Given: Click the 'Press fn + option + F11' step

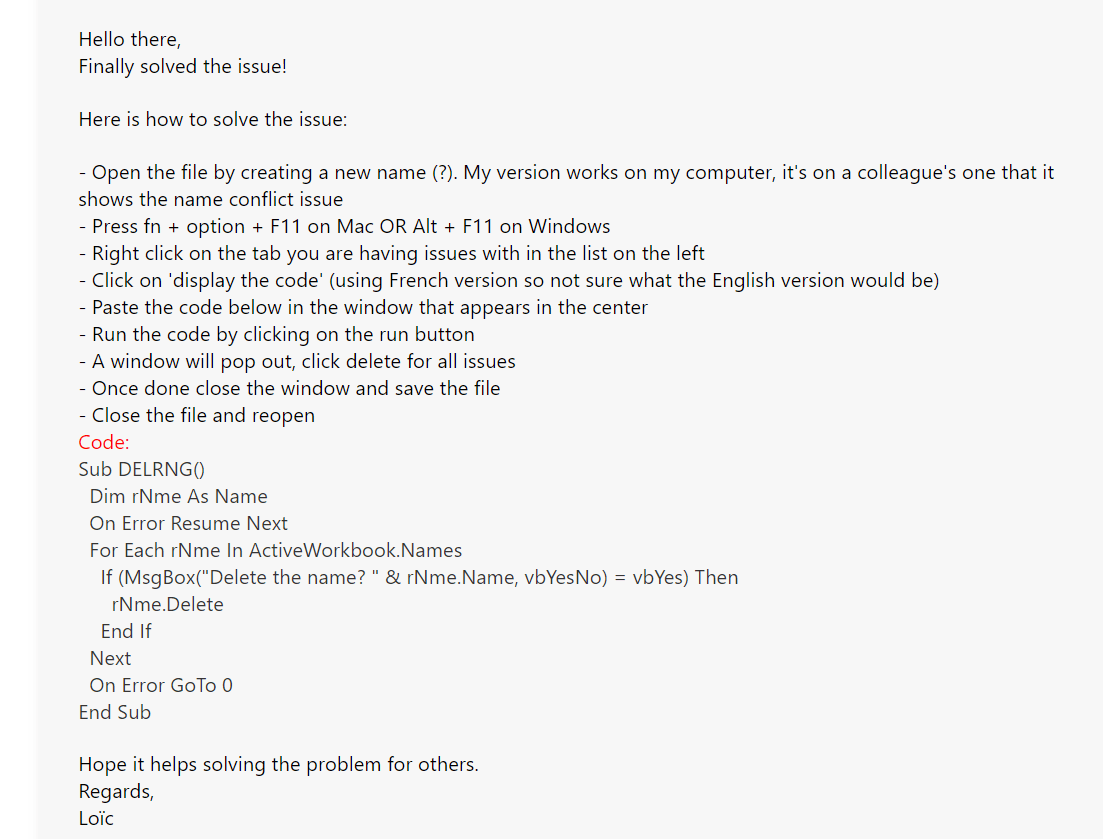Looking at the screenshot, I should 344,226.
